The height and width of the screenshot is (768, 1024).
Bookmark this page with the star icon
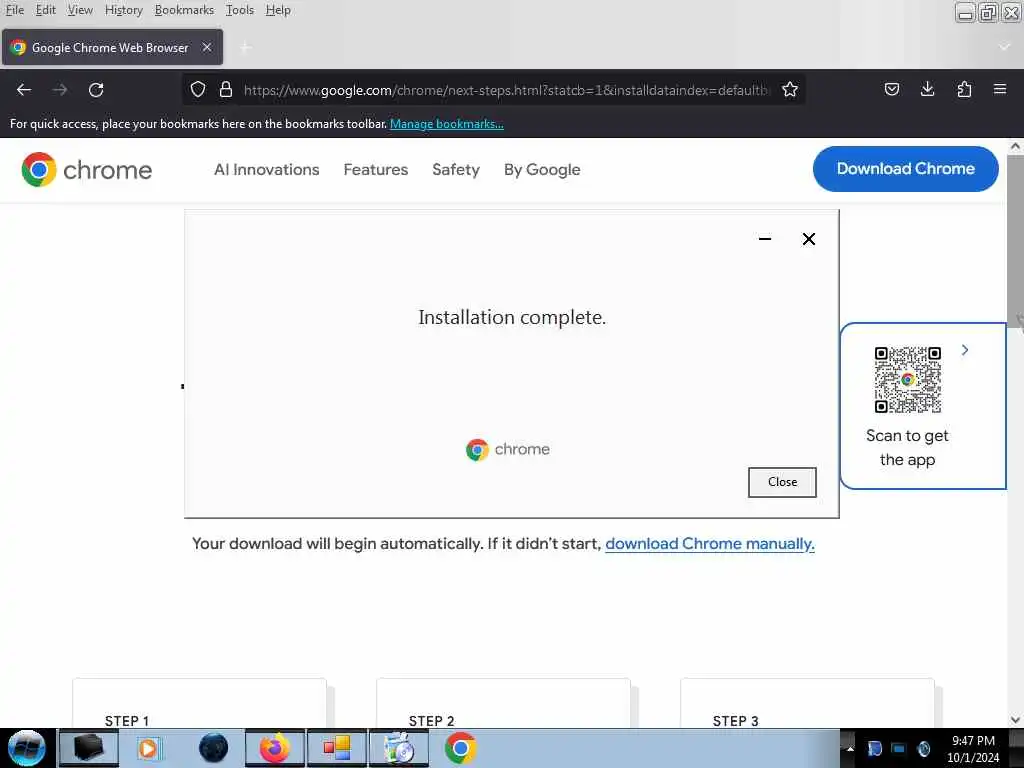point(790,89)
